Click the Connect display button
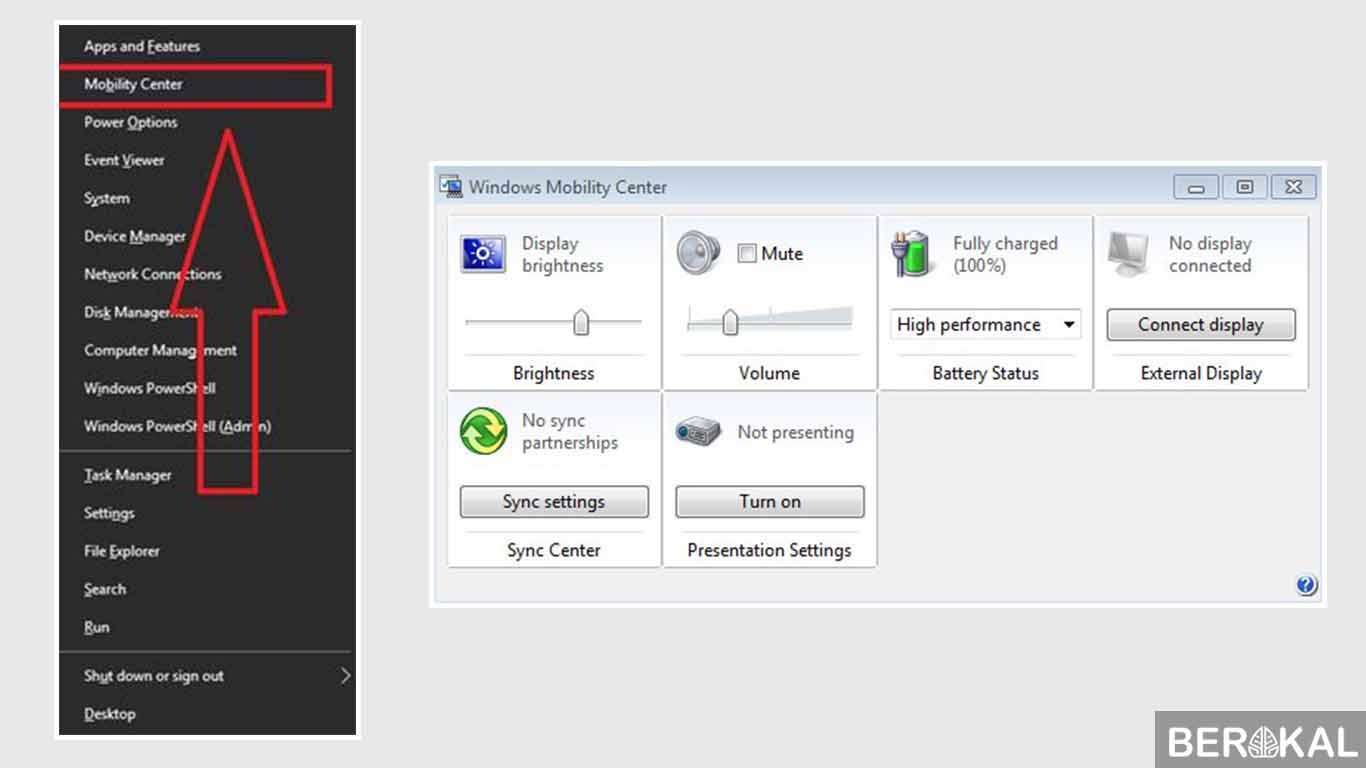This screenshot has width=1366, height=768. [x=1201, y=325]
